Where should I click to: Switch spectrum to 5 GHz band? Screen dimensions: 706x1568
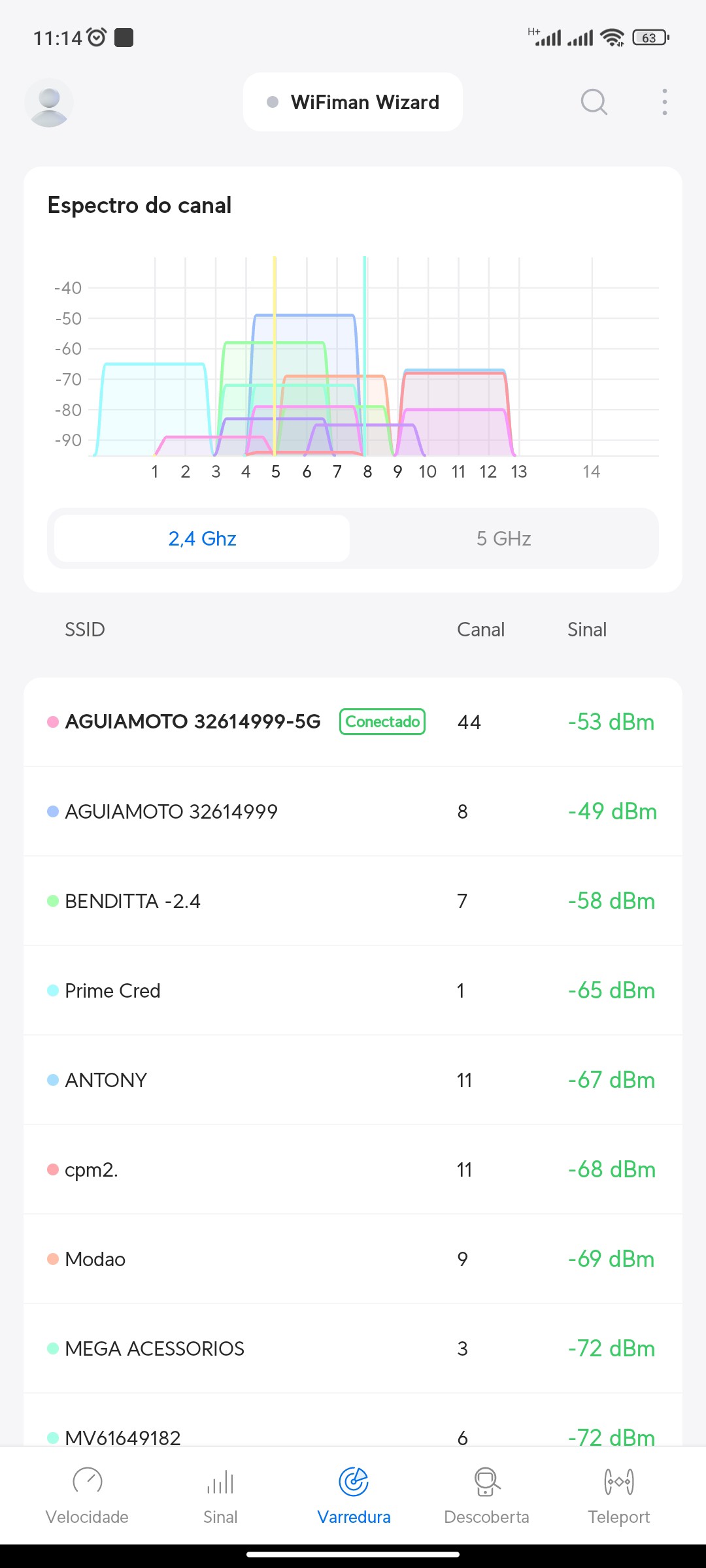[503, 538]
